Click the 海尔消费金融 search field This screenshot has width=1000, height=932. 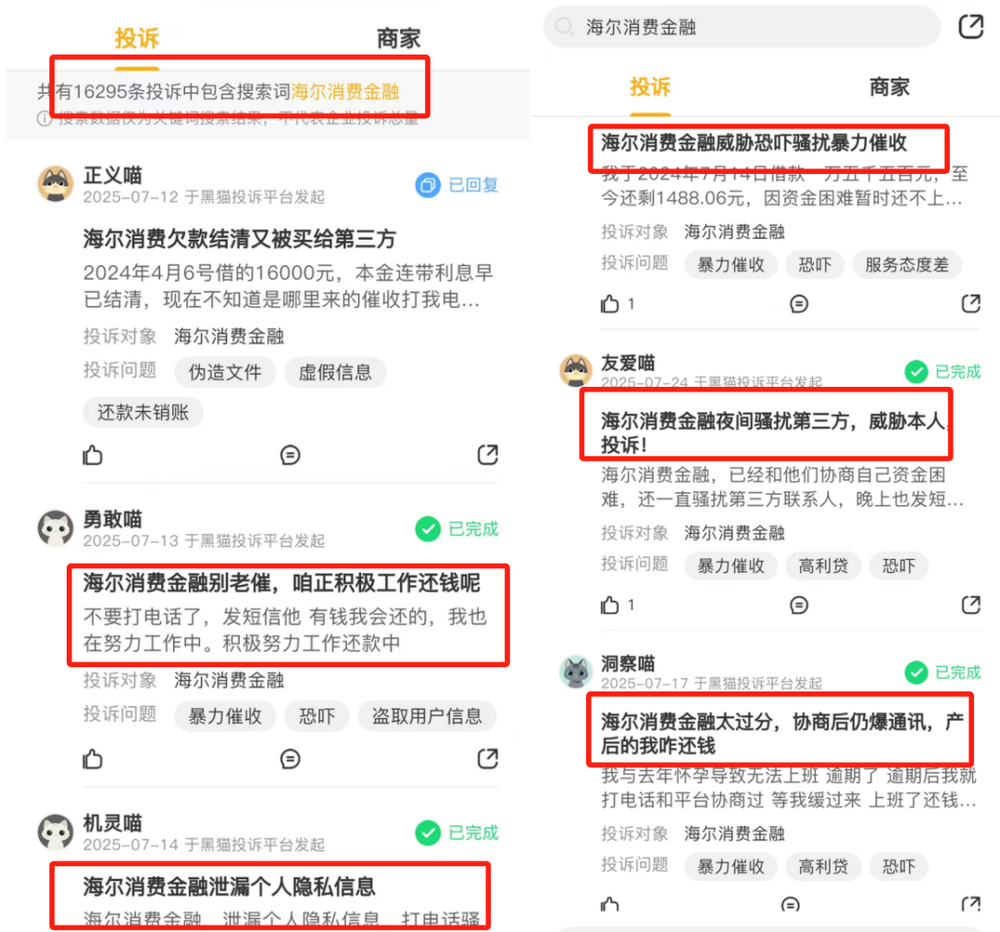pos(742,27)
